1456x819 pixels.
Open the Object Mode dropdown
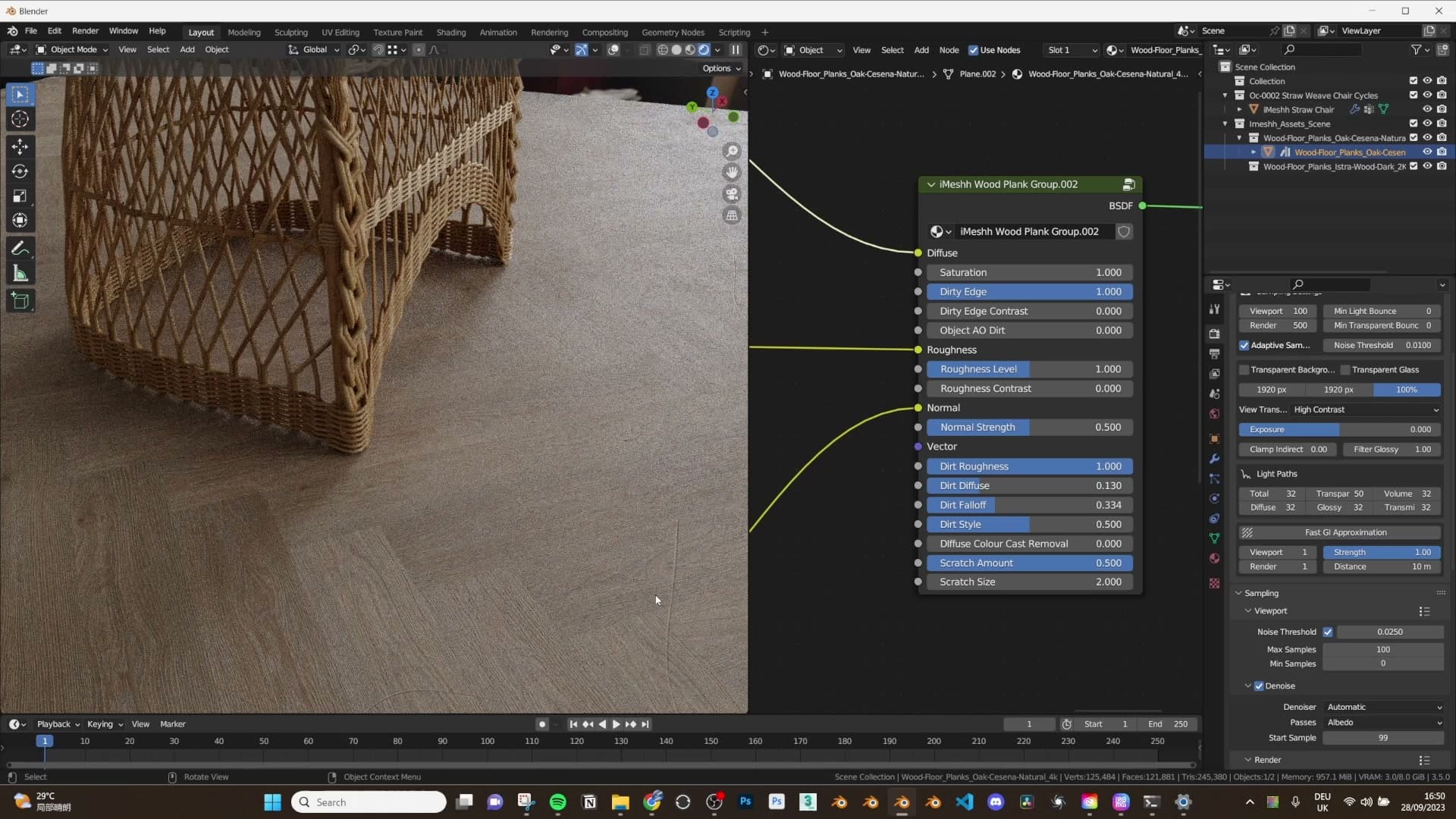72,50
